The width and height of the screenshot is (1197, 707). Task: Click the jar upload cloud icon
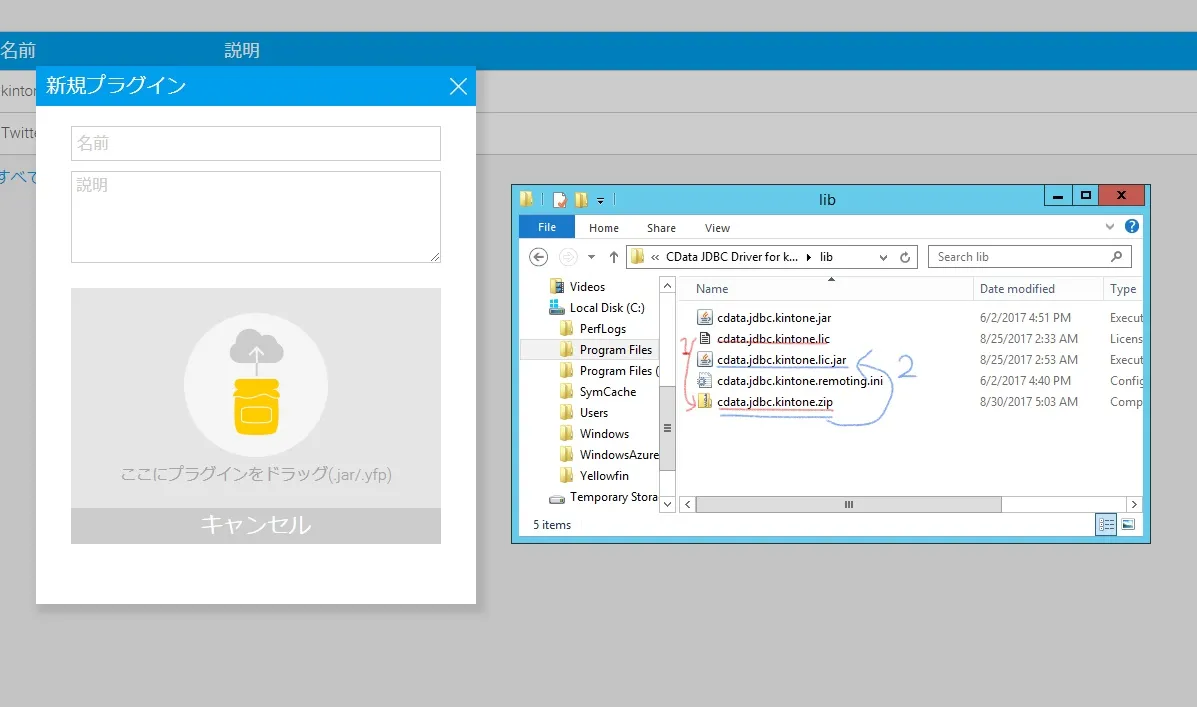point(256,384)
